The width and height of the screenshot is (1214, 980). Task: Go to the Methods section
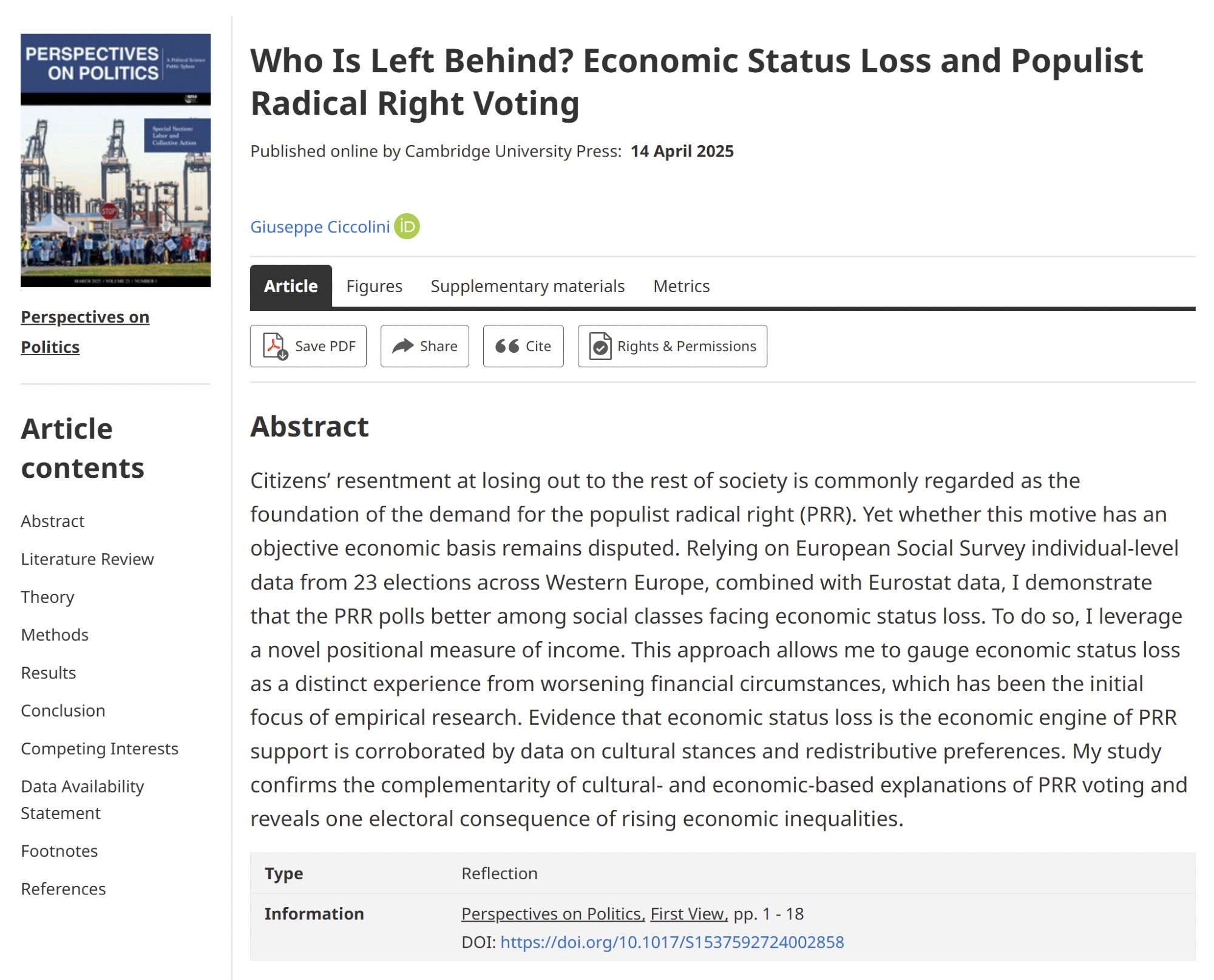point(55,635)
